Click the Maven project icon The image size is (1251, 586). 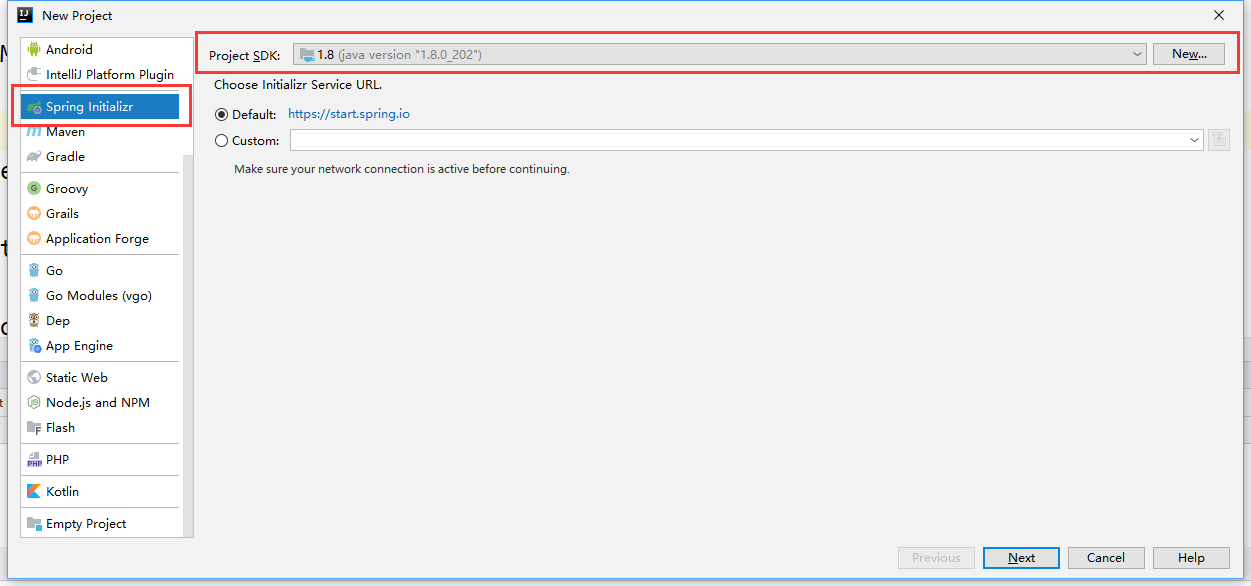(x=34, y=131)
